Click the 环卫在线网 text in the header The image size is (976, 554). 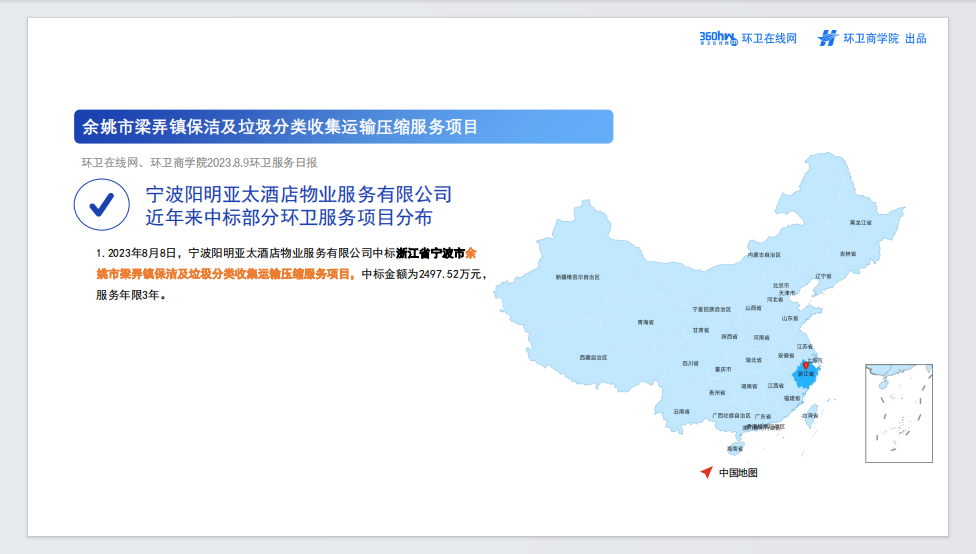click(x=769, y=39)
